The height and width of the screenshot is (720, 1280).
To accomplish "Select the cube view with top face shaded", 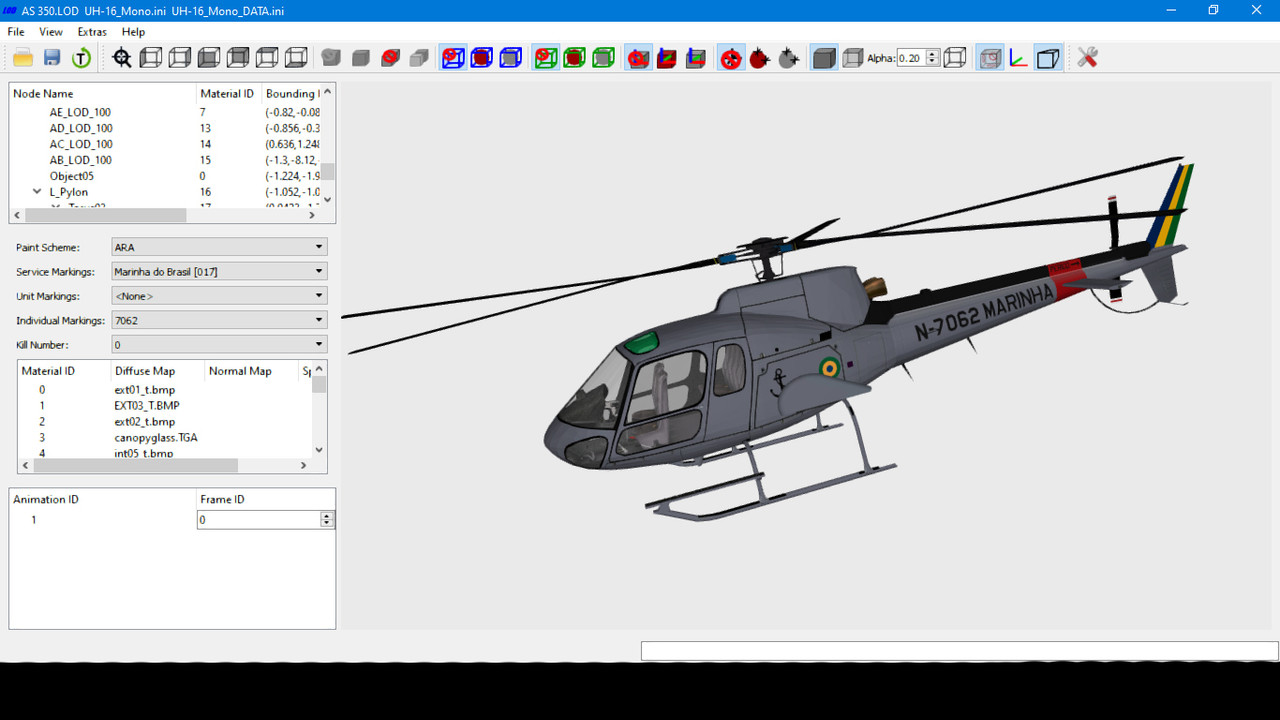I will click(x=267, y=57).
